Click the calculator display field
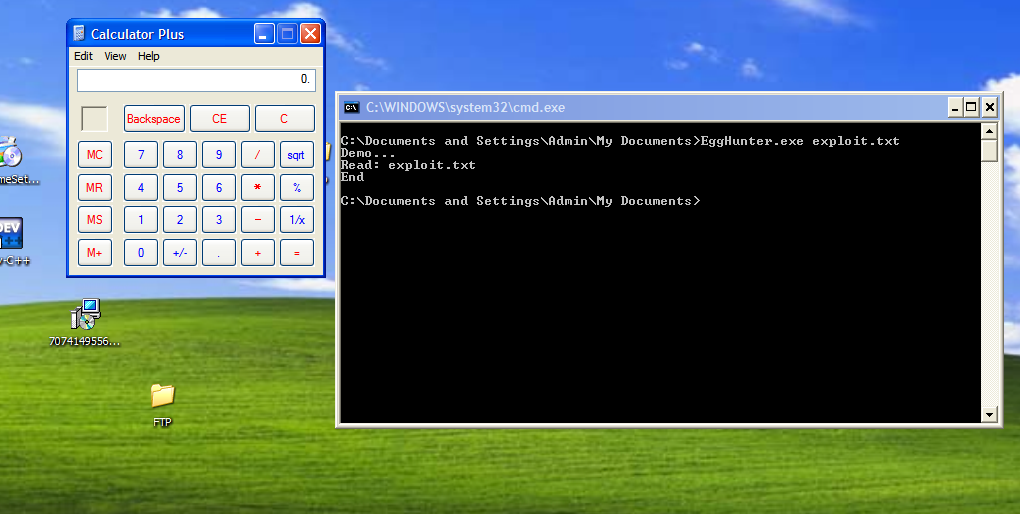 point(196,80)
